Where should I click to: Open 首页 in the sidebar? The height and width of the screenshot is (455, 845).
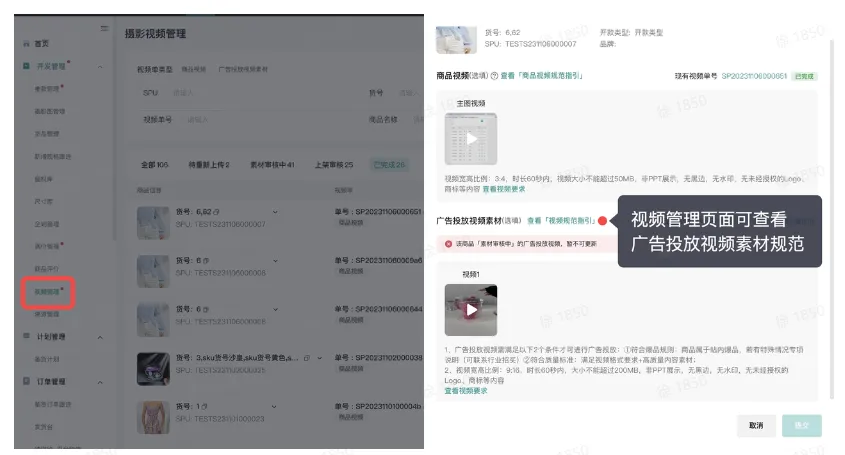[41, 44]
